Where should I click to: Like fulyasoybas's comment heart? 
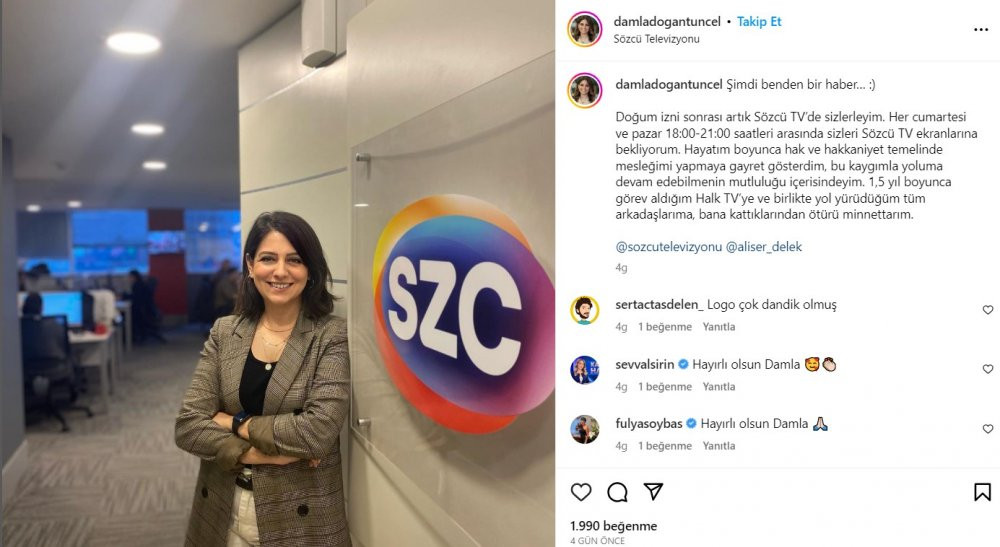click(x=988, y=429)
